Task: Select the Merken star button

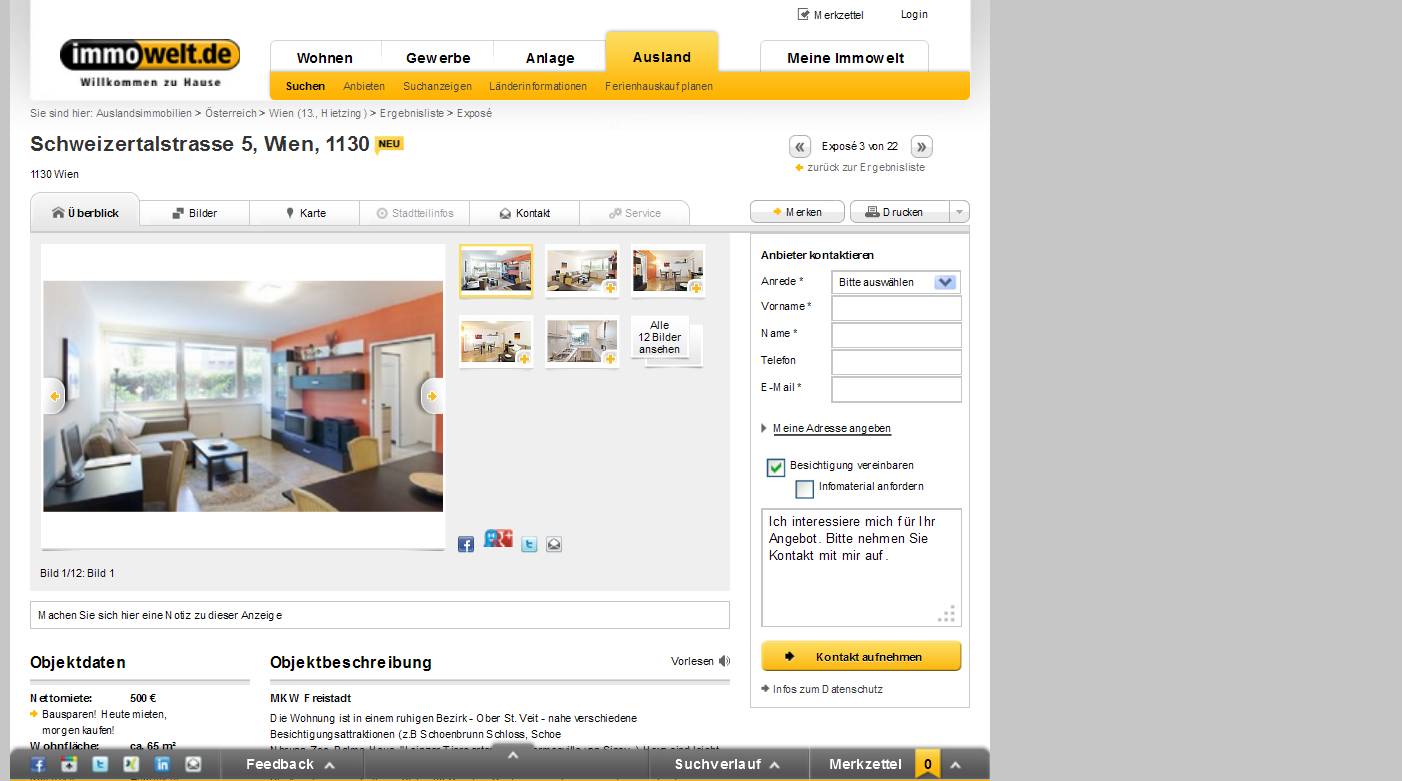Action: tap(797, 211)
